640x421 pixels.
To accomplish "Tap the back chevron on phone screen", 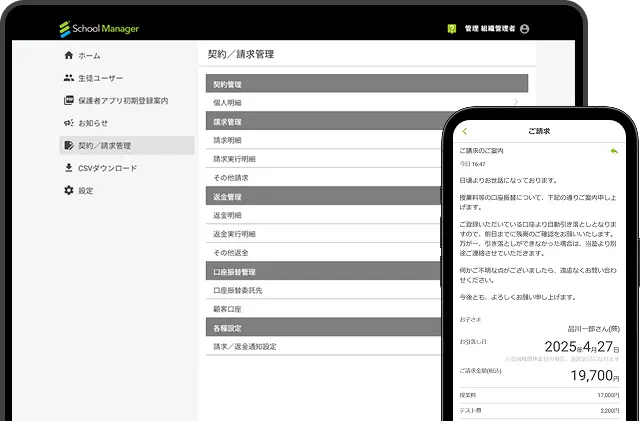I will 465,131.
